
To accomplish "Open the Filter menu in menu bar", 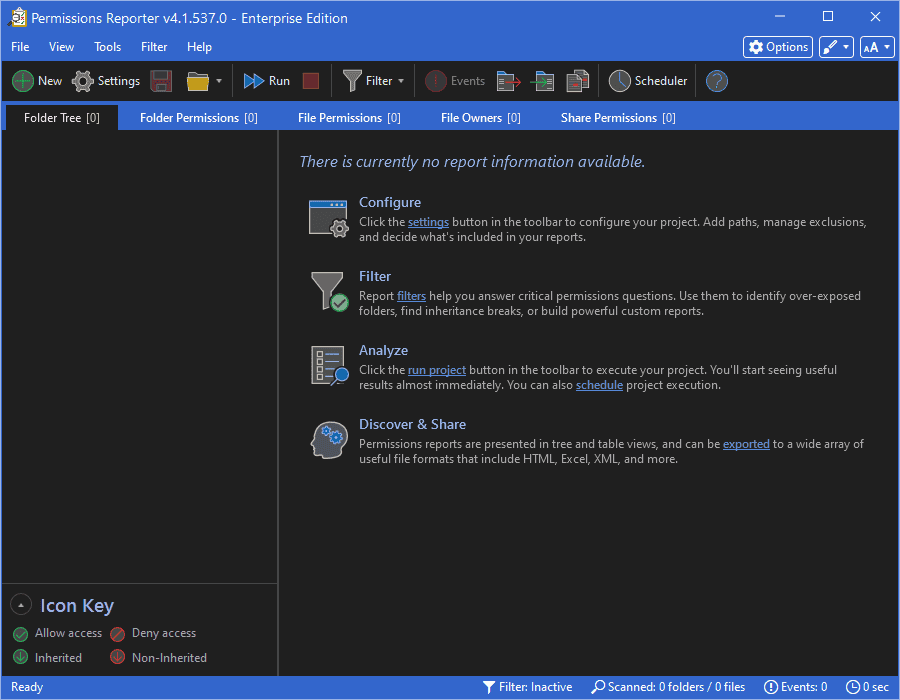I will pyautogui.click(x=154, y=47).
